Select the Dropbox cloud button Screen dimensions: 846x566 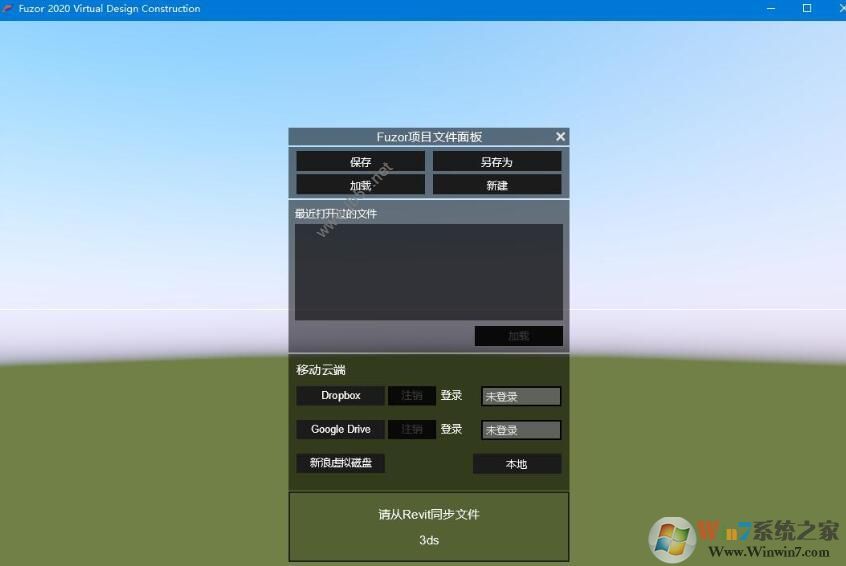(x=340, y=395)
